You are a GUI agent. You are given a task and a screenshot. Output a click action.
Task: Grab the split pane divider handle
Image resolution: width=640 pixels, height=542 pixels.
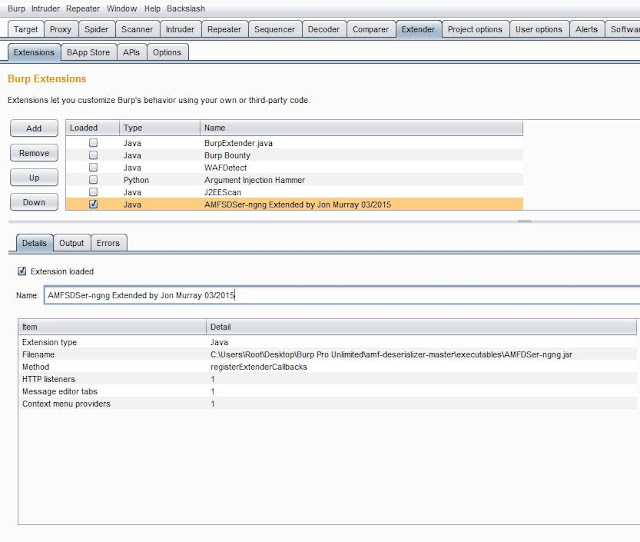(x=524, y=222)
